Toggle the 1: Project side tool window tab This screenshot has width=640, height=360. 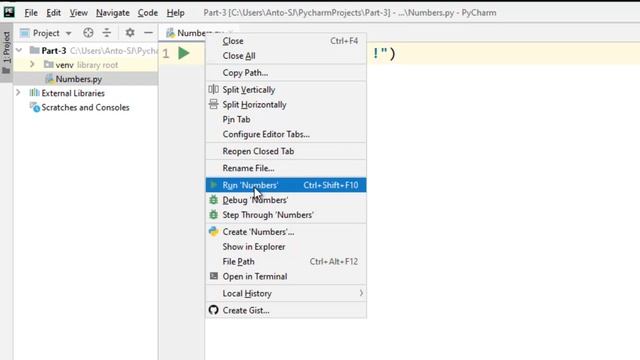7,52
